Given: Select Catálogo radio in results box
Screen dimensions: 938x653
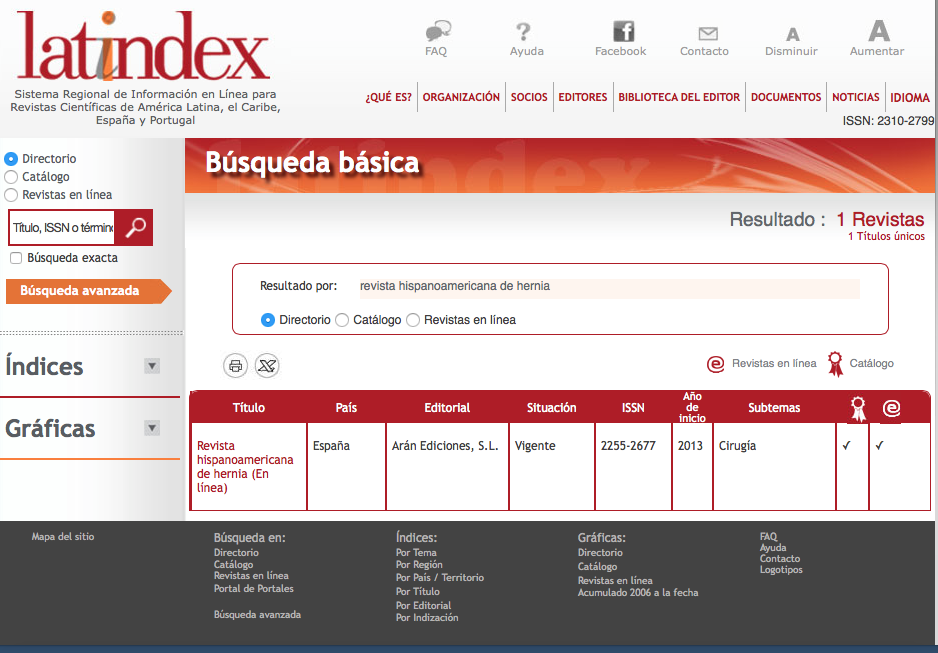Looking at the screenshot, I should 342,320.
